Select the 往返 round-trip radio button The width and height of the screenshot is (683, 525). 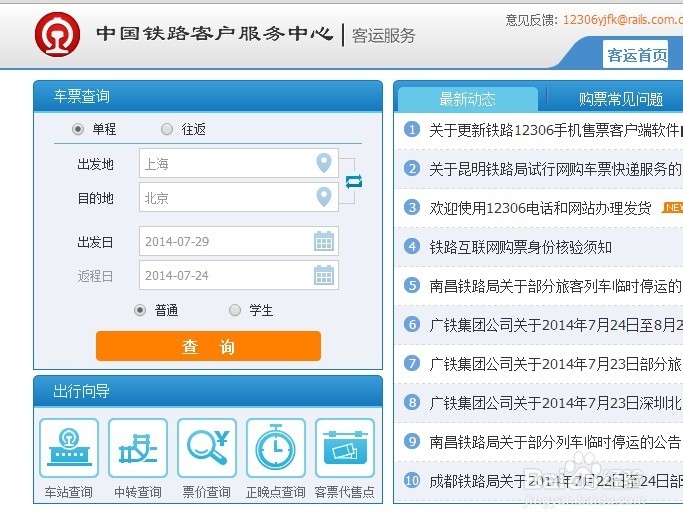167,129
